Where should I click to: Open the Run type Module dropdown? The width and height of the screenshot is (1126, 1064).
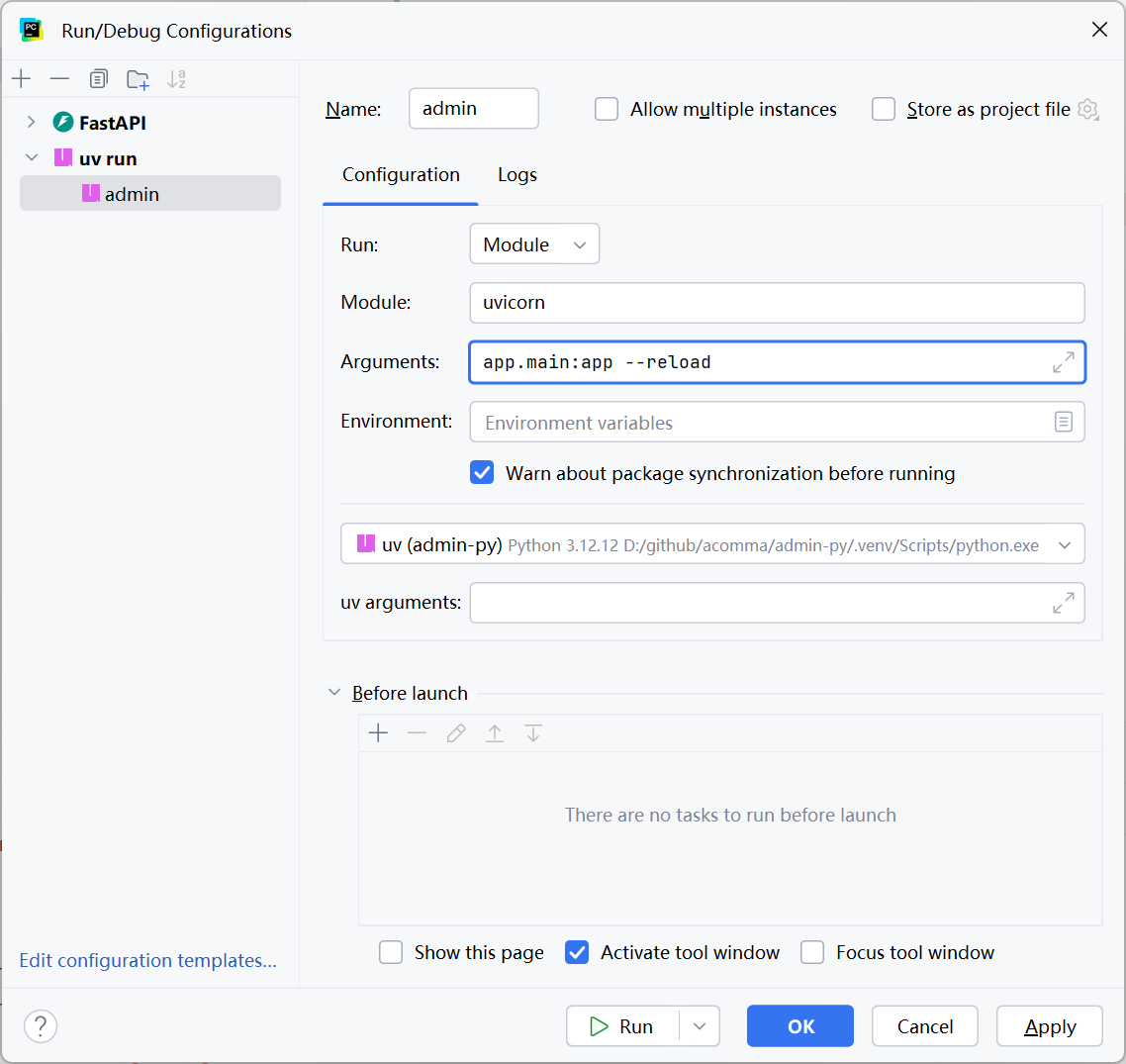[534, 244]
